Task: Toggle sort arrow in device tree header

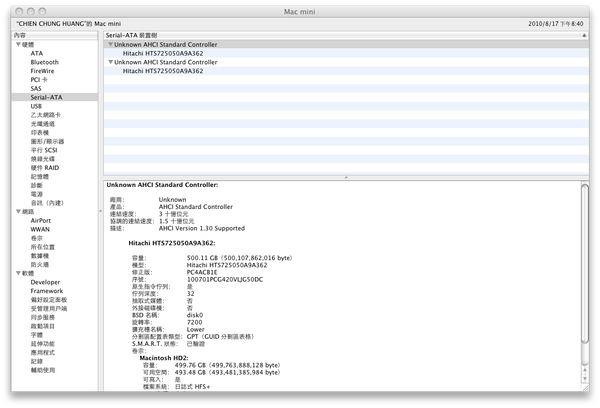Action: pos(584,35)
